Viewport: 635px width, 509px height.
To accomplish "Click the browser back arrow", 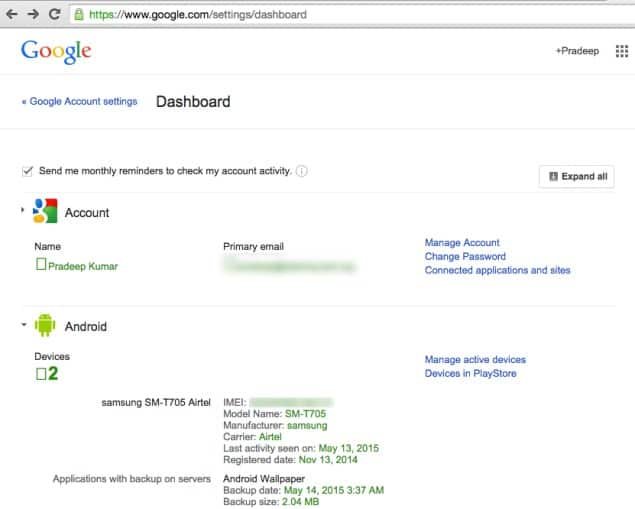I will point(12,14).
